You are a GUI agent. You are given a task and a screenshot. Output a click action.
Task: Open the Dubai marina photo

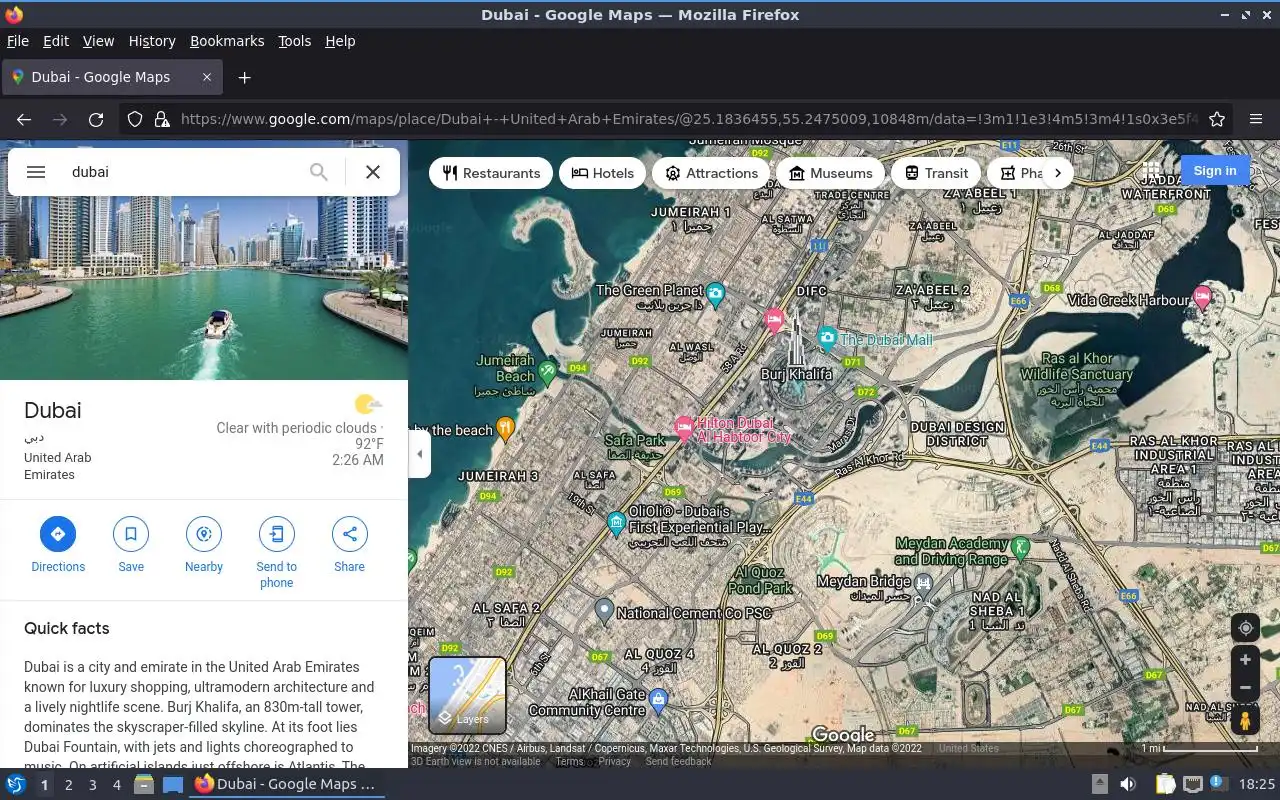(204, 290)
